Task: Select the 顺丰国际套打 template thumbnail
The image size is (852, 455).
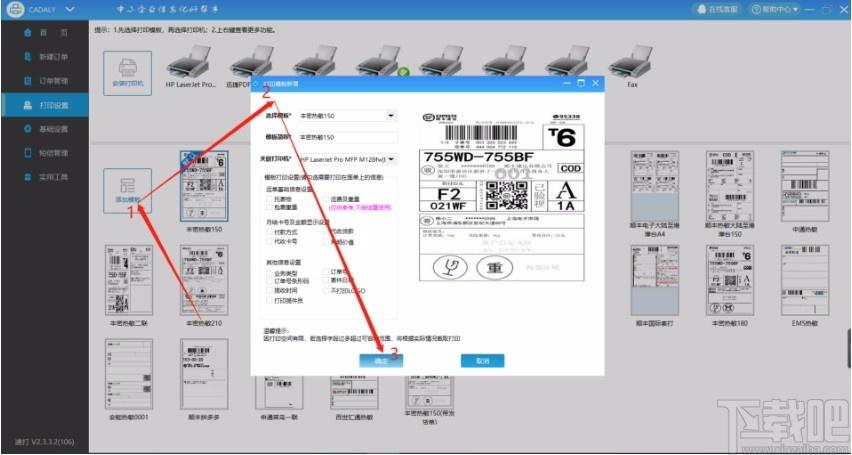Action: [655, 280]
